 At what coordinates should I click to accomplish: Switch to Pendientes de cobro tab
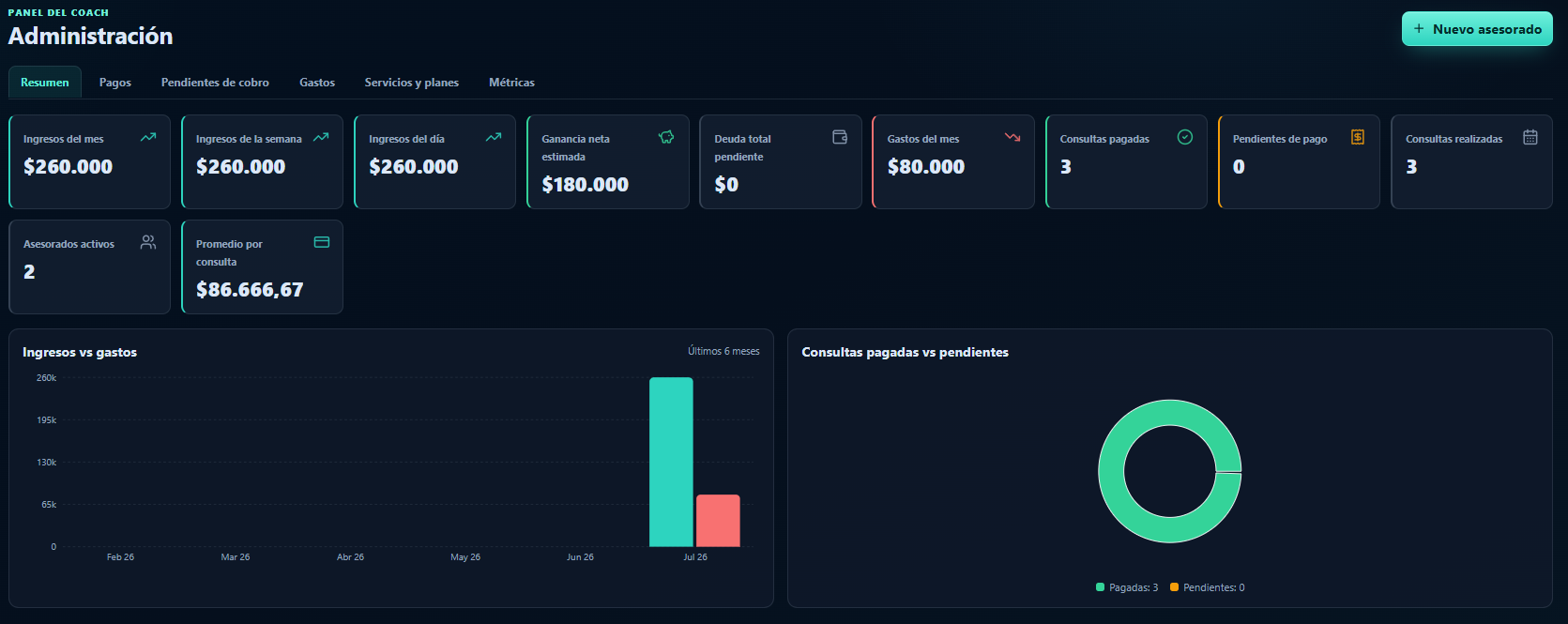pos(215,83)
